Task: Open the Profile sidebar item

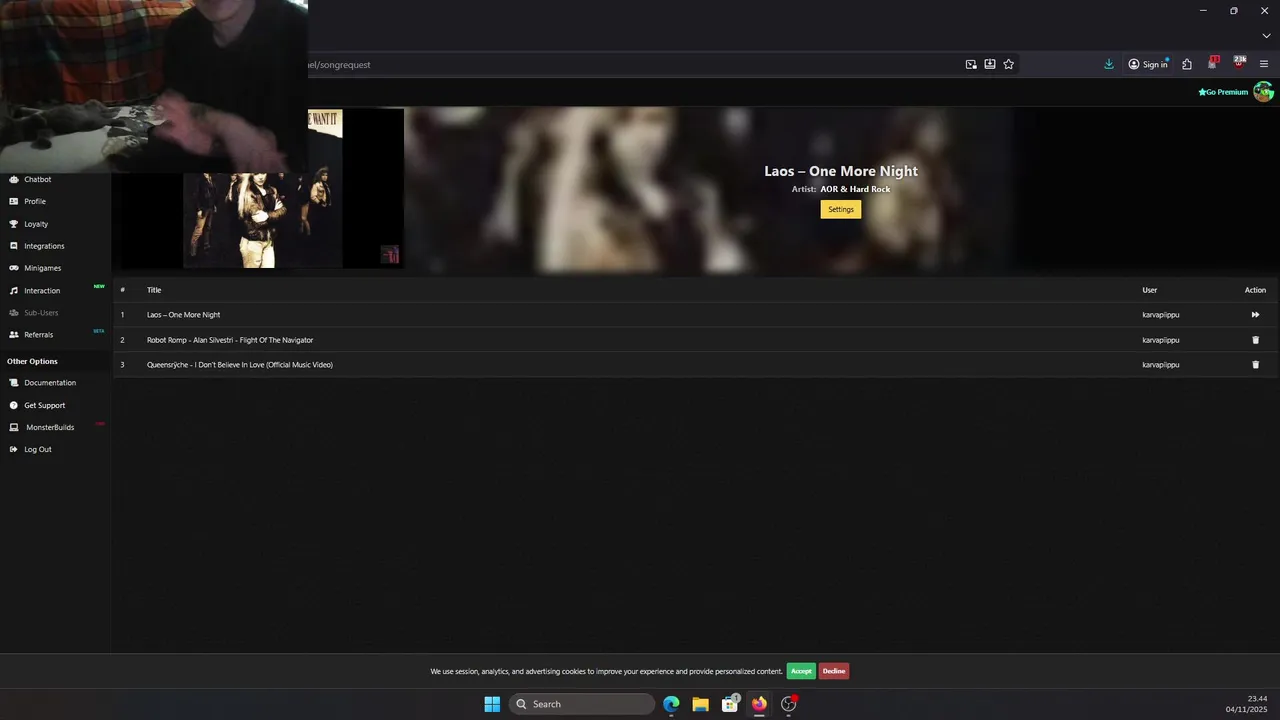Action: coord(35,202)
